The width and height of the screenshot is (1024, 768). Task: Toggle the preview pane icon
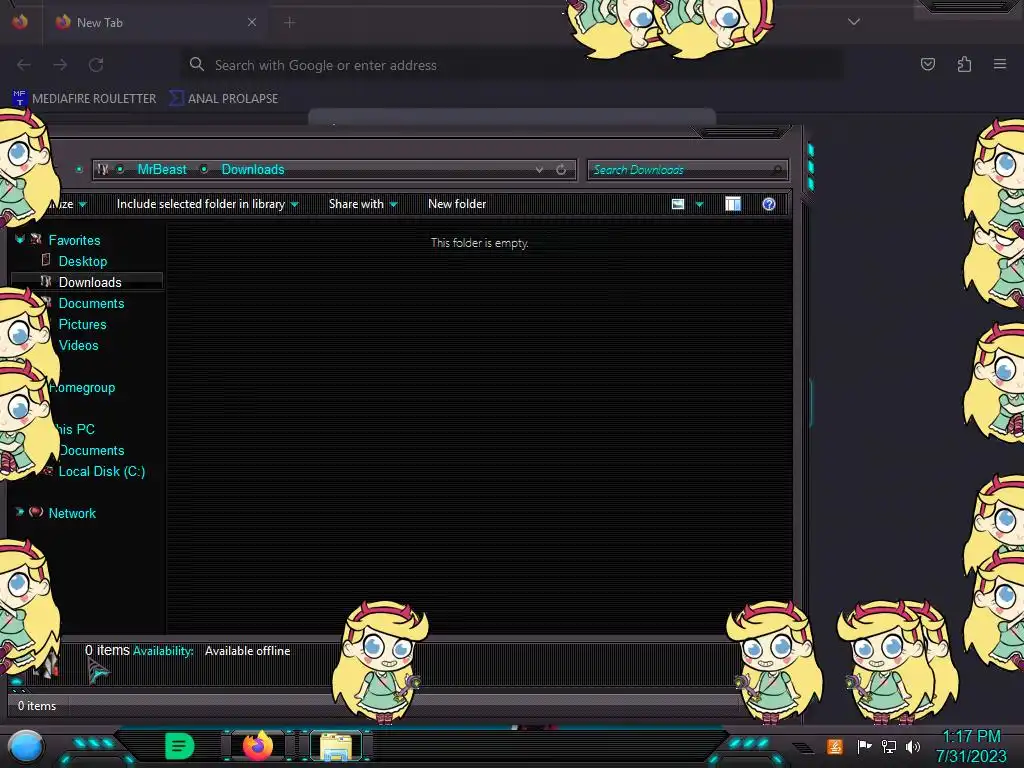[733, 204]
